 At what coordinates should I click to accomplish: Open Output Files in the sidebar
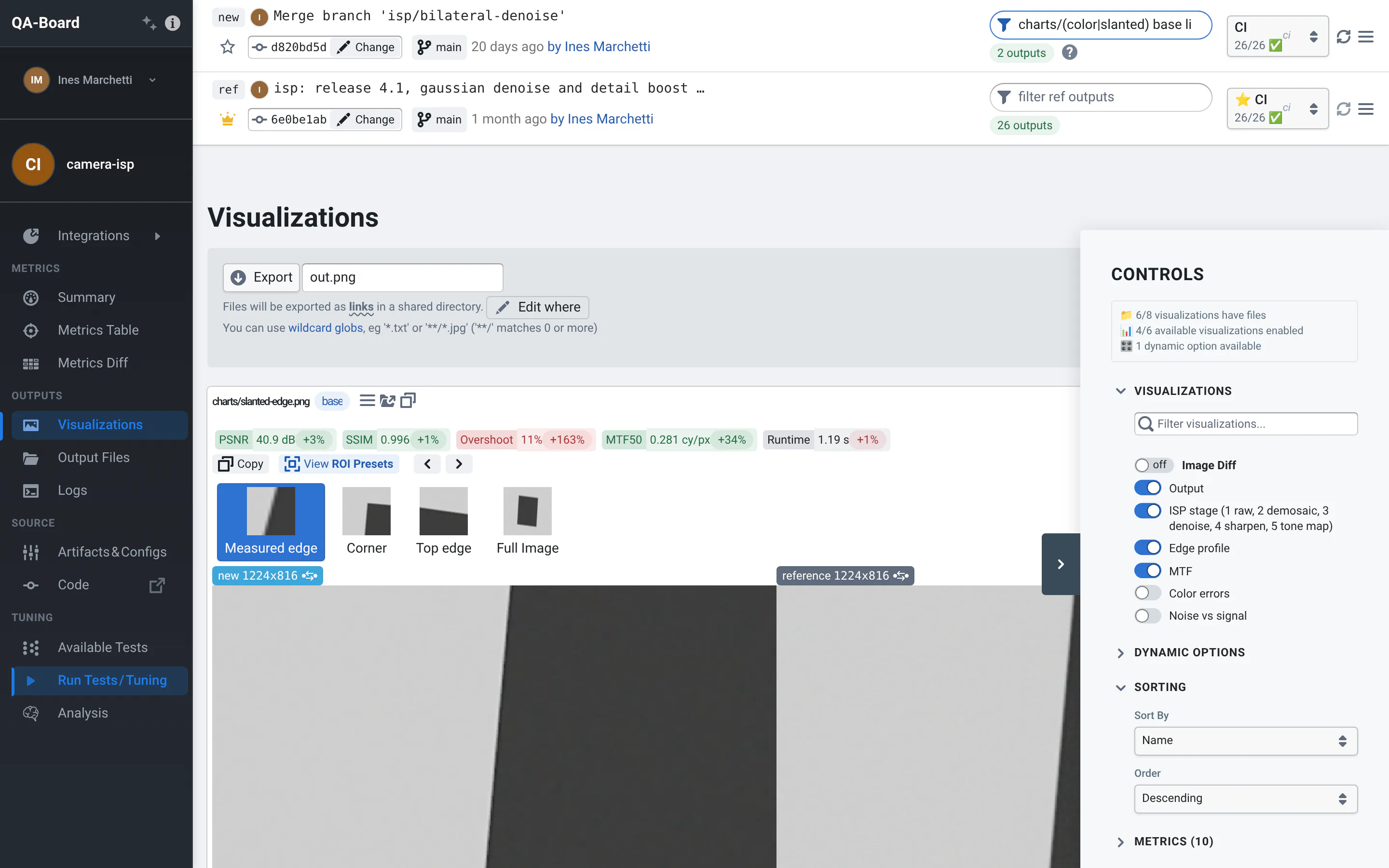[x=100, y=458]
